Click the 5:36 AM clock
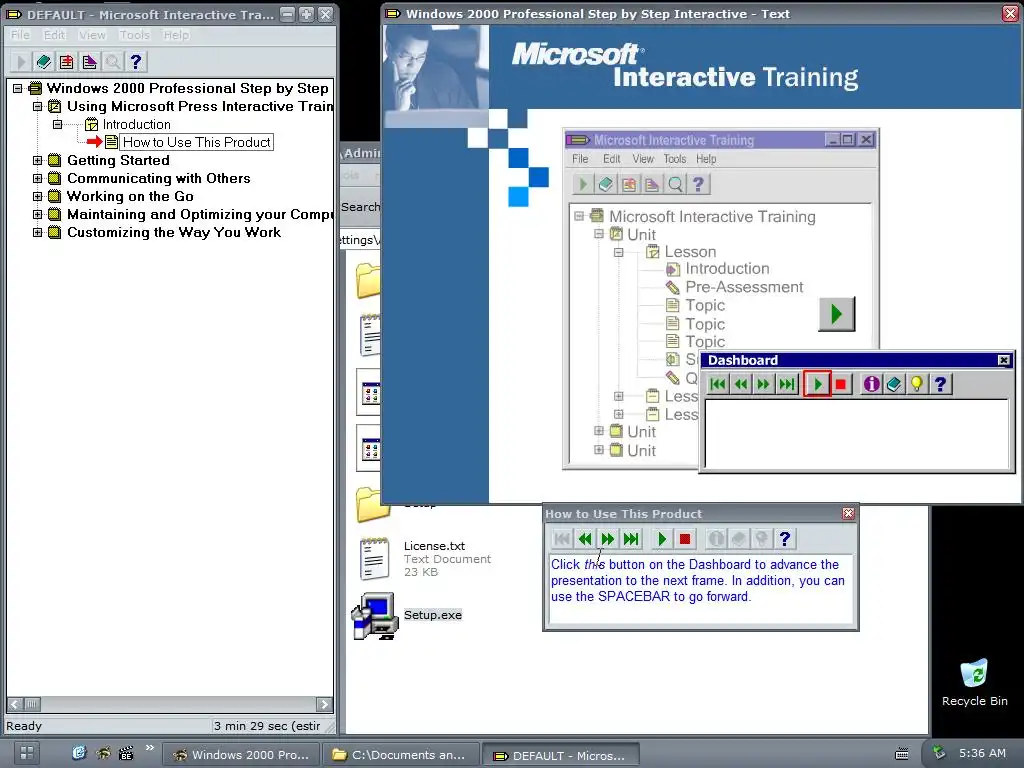The width and height of the screenshot is (1024, 768). [982, 753]
